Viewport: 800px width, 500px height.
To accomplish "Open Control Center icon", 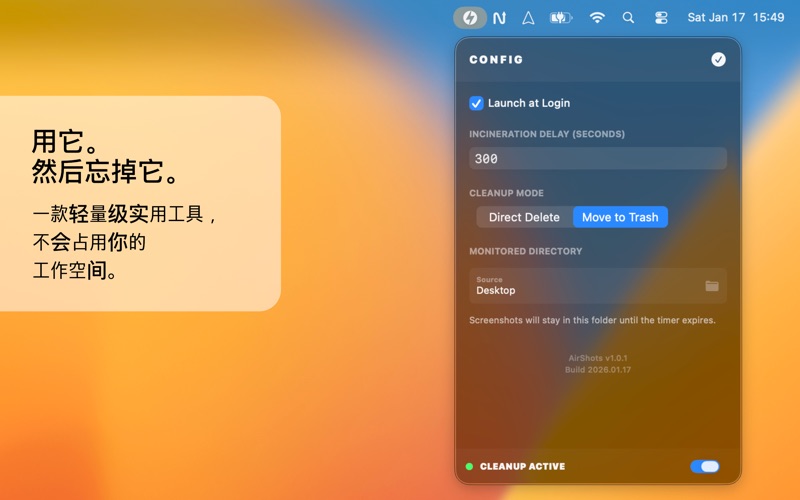I will coord(661,18).
